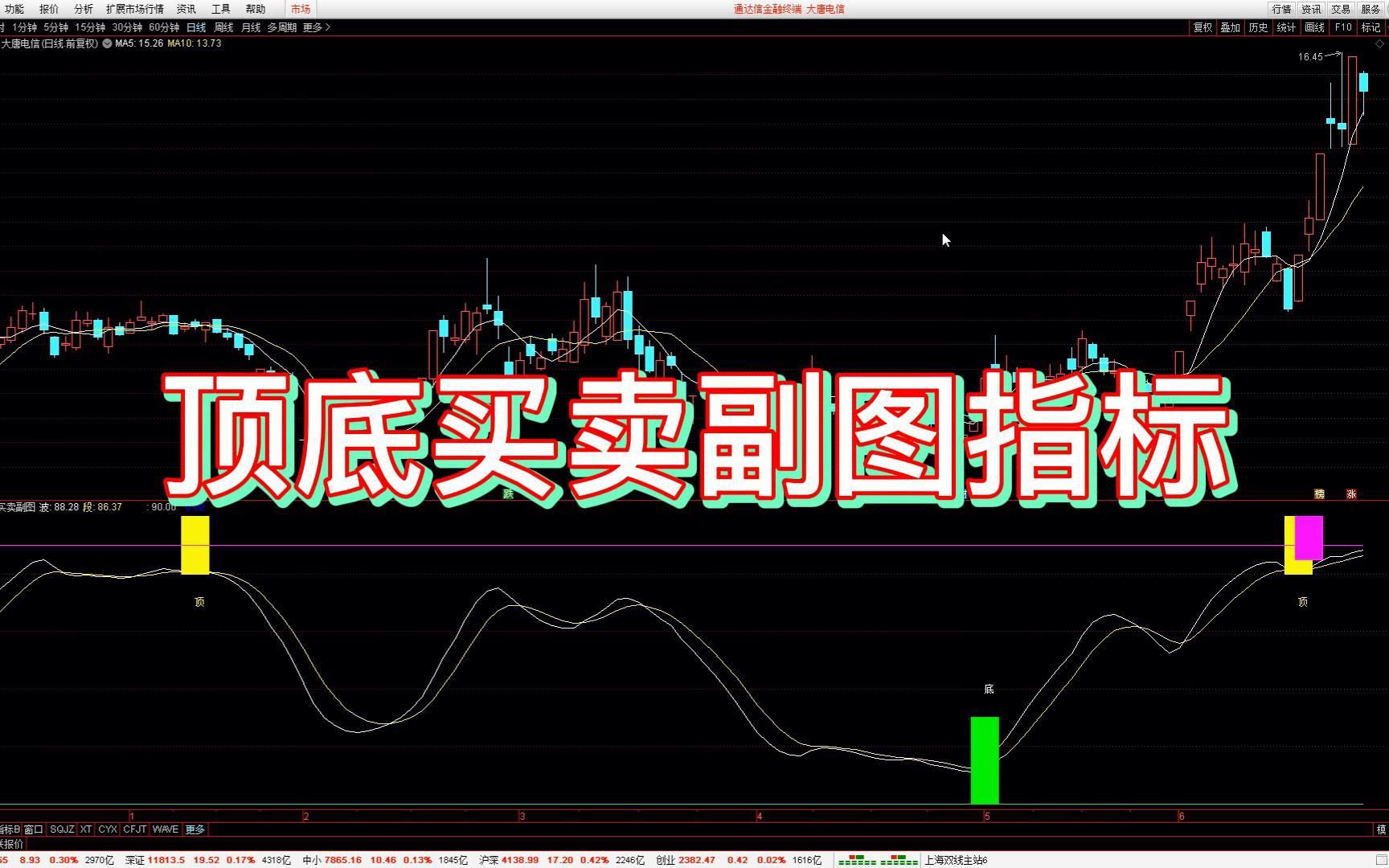This screenshot has height=868, width=1389.
Task: Click the magenta signal bar at right
Action: (x=1310, y=538)
